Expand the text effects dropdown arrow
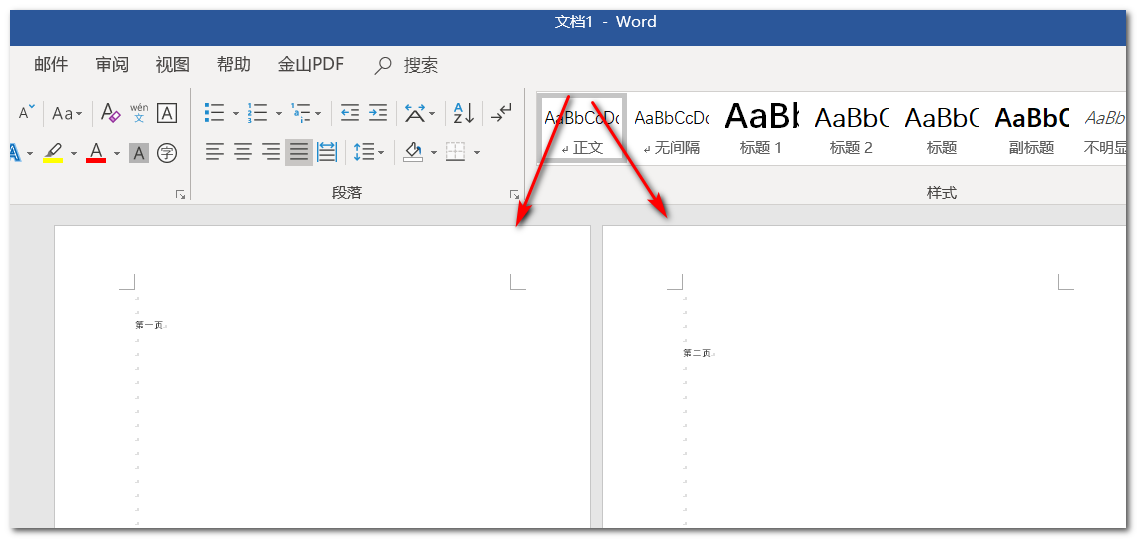 tap(30, 153)
